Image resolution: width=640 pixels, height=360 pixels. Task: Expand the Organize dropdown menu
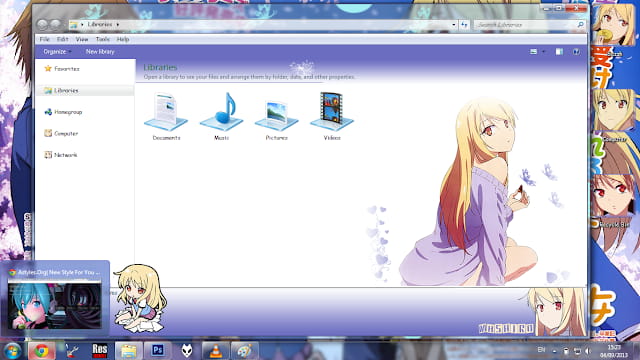pyautogui.click(x=57, y=52)
